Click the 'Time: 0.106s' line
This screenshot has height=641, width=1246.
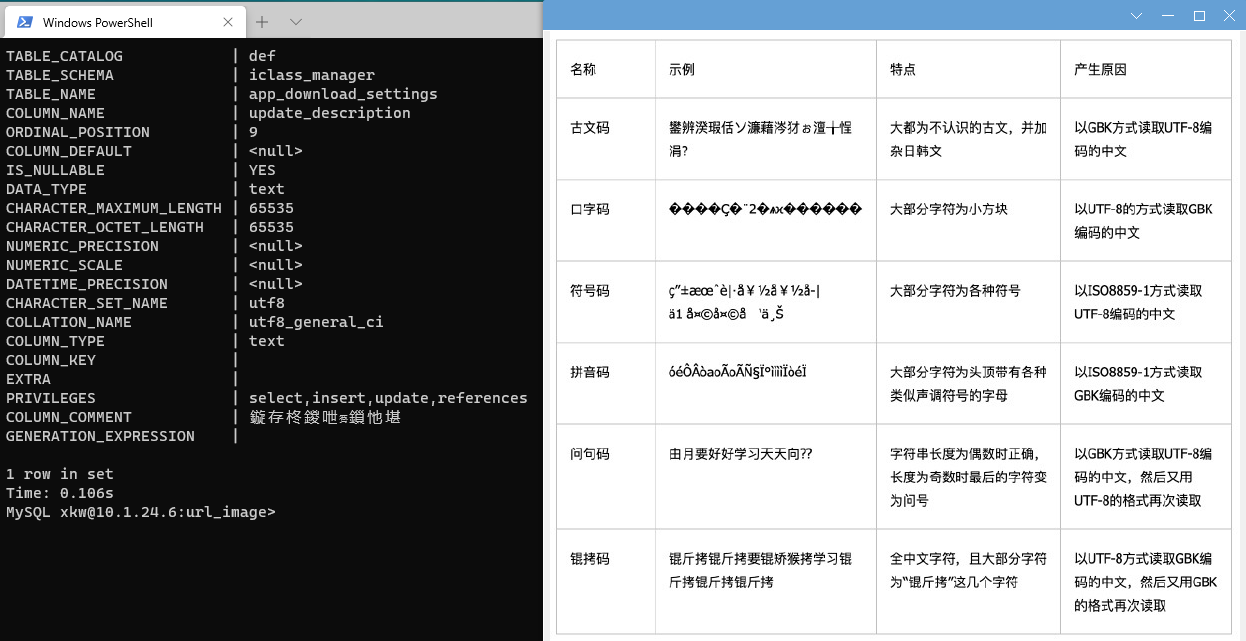click(x=60, y=493)
